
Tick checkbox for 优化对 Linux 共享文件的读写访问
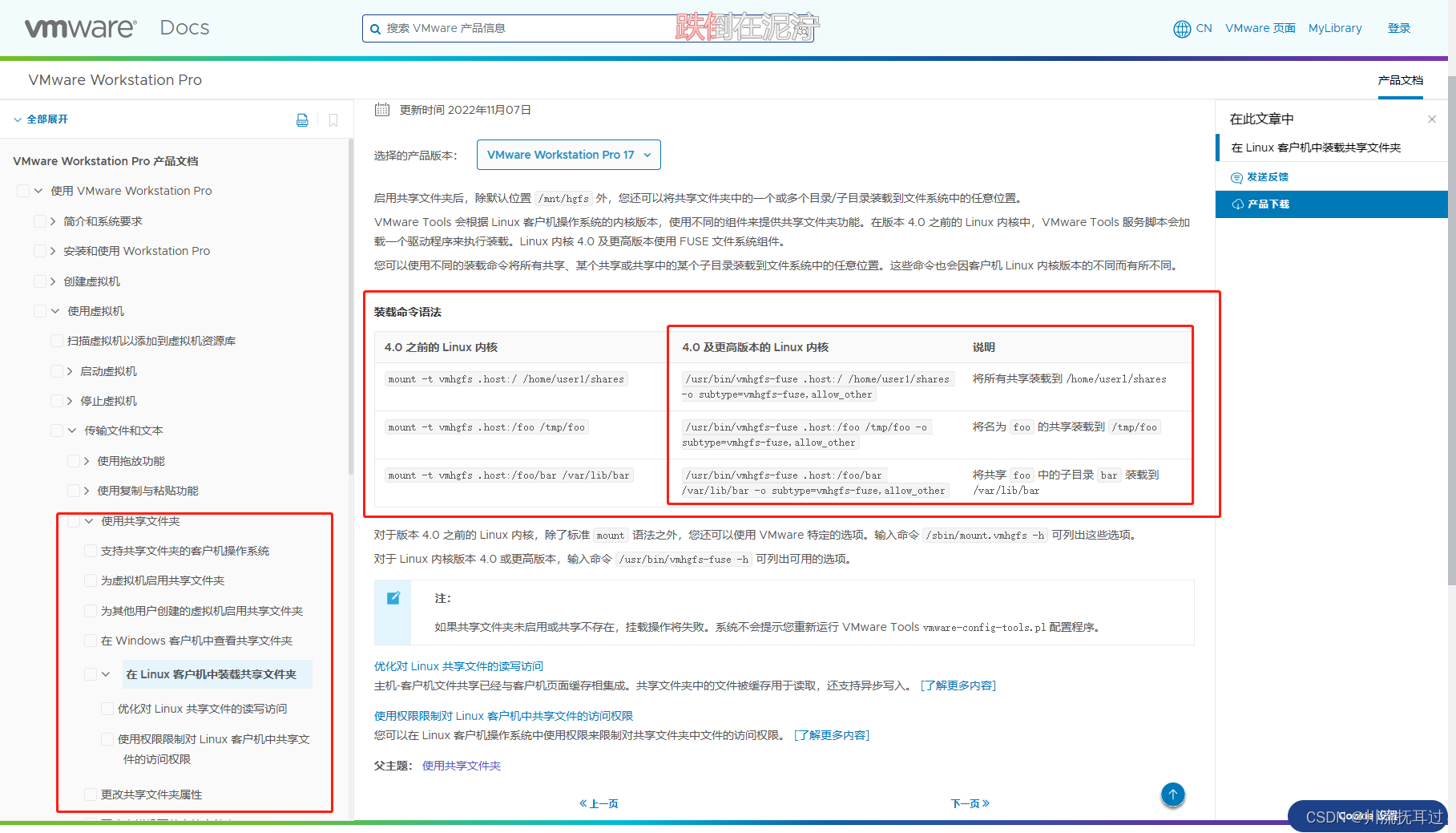click(x=107, y=709)
